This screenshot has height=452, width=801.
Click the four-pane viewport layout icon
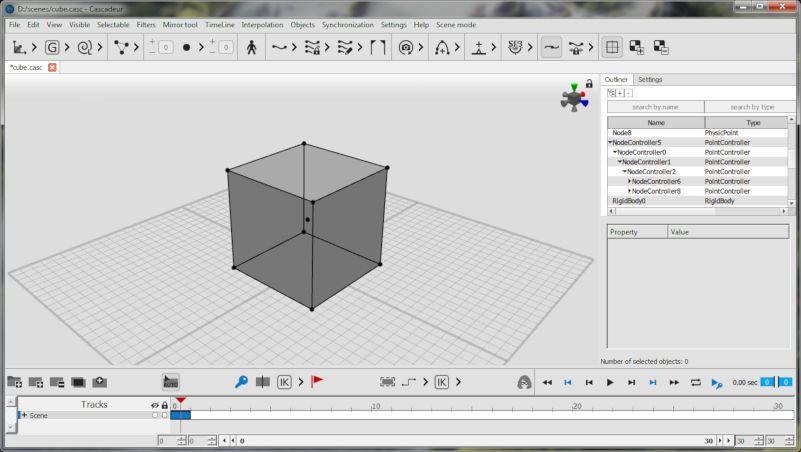[x=611, y=47]
